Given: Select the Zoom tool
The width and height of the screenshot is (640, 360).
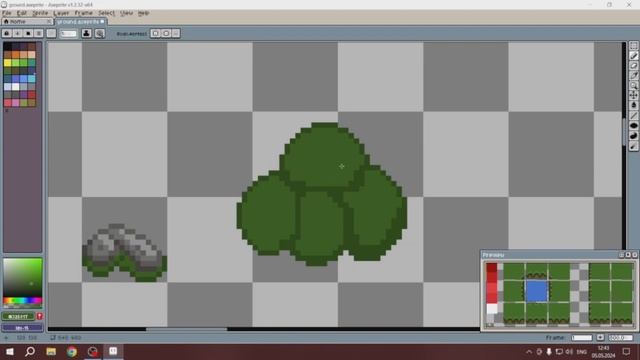Looking at the screenshot, I should coord(633,85).
